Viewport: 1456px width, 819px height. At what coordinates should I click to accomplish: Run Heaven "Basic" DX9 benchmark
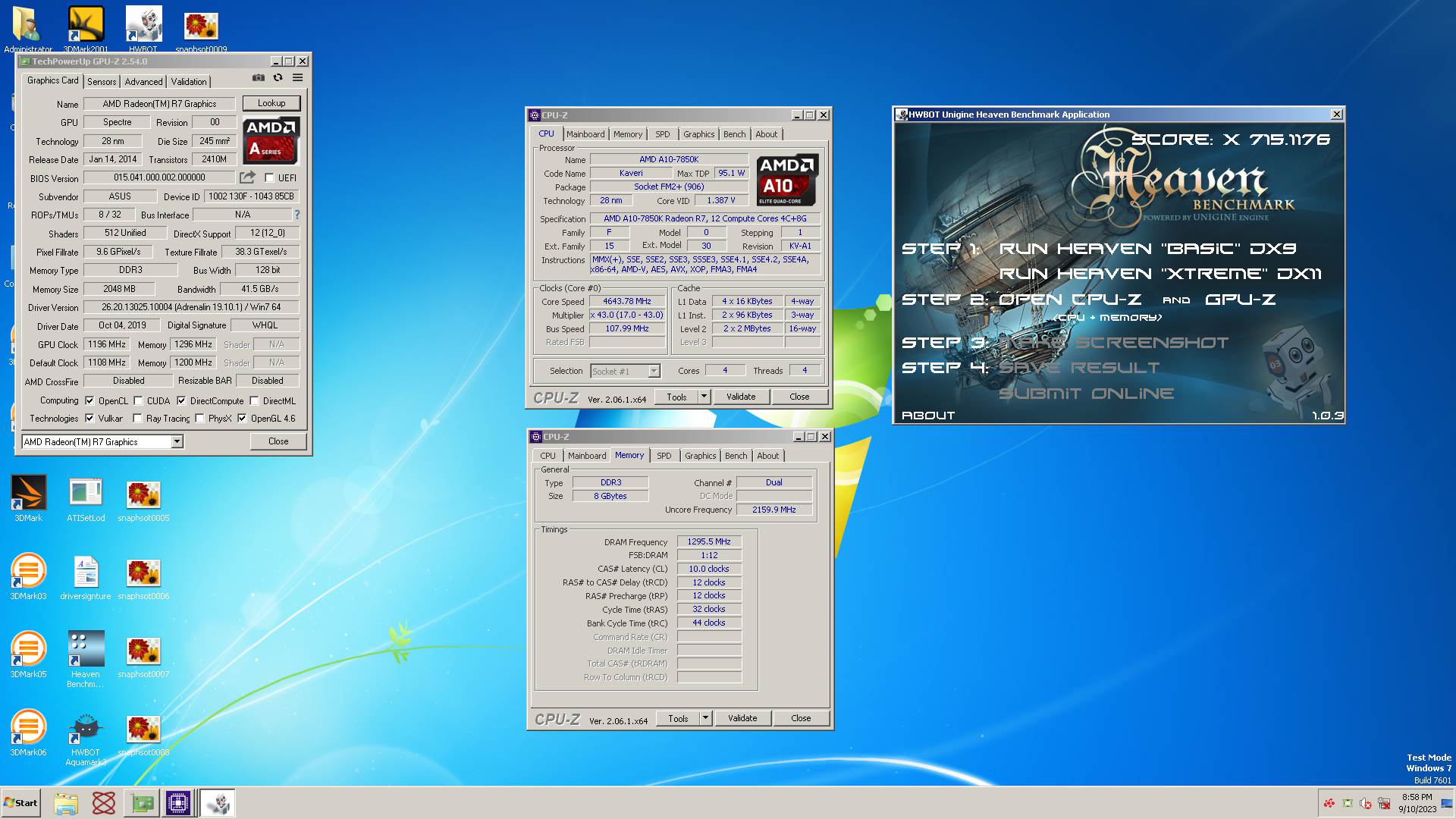[1147, 249]
